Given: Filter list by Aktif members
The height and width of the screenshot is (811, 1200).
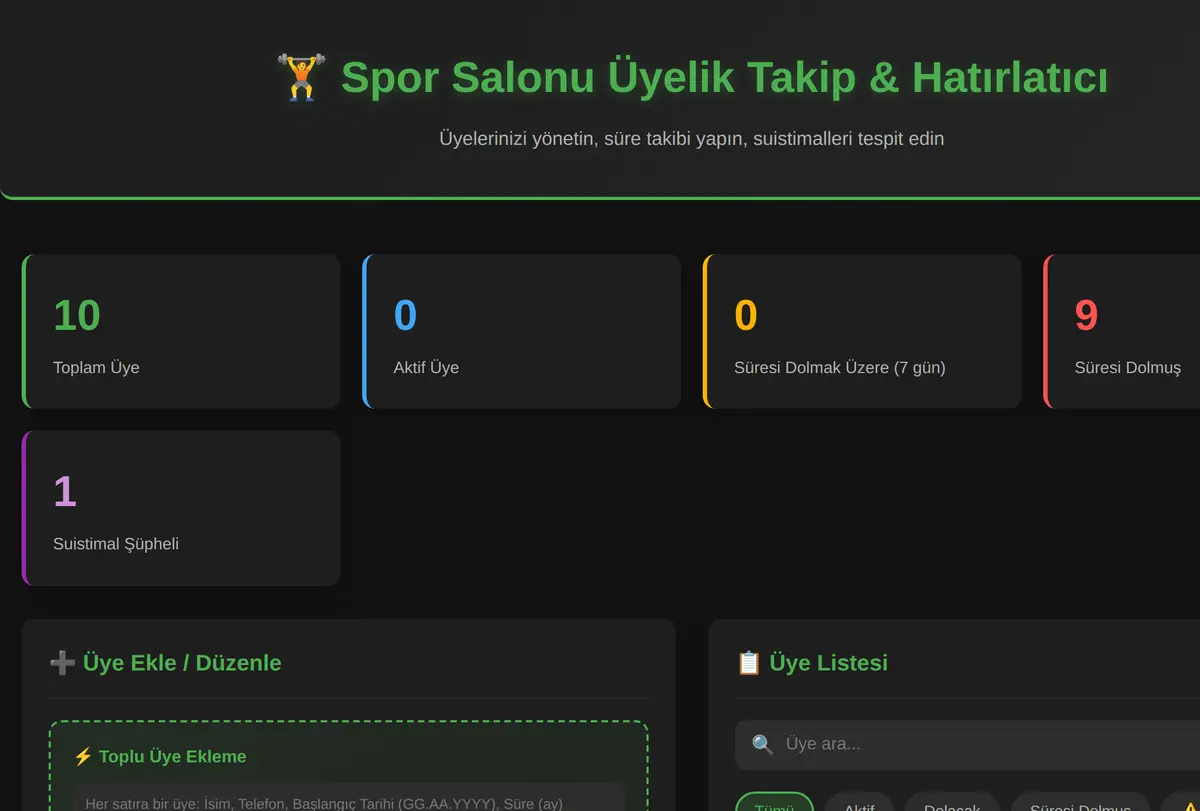Looking at the screenshot, I should click(859, 802).
